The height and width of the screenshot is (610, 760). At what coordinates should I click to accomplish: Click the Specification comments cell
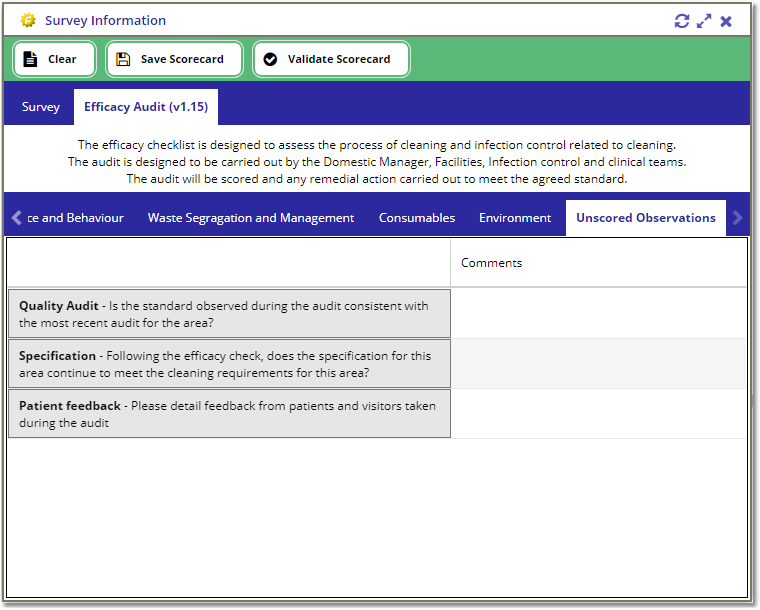click(598, 363)
